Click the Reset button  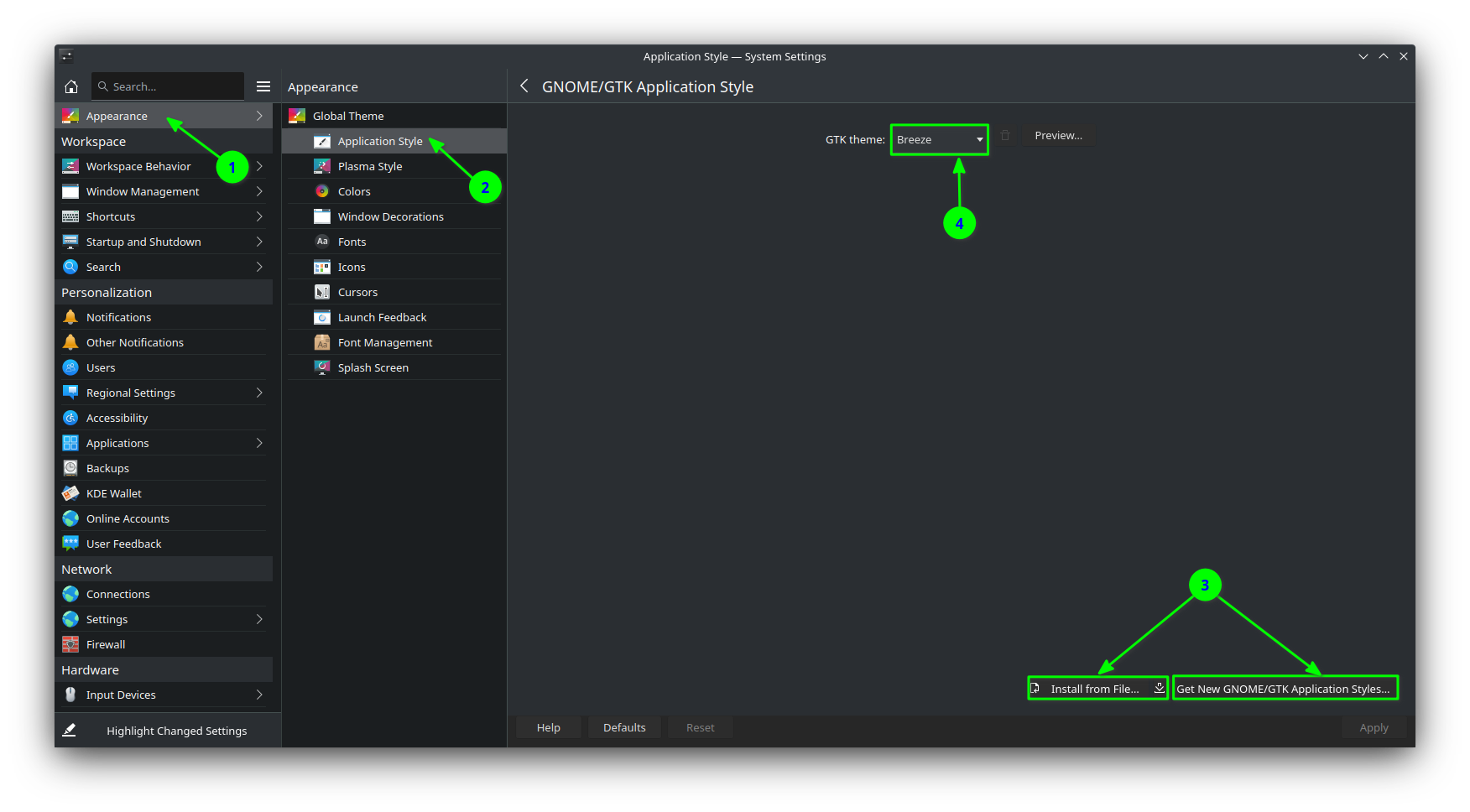701,727
